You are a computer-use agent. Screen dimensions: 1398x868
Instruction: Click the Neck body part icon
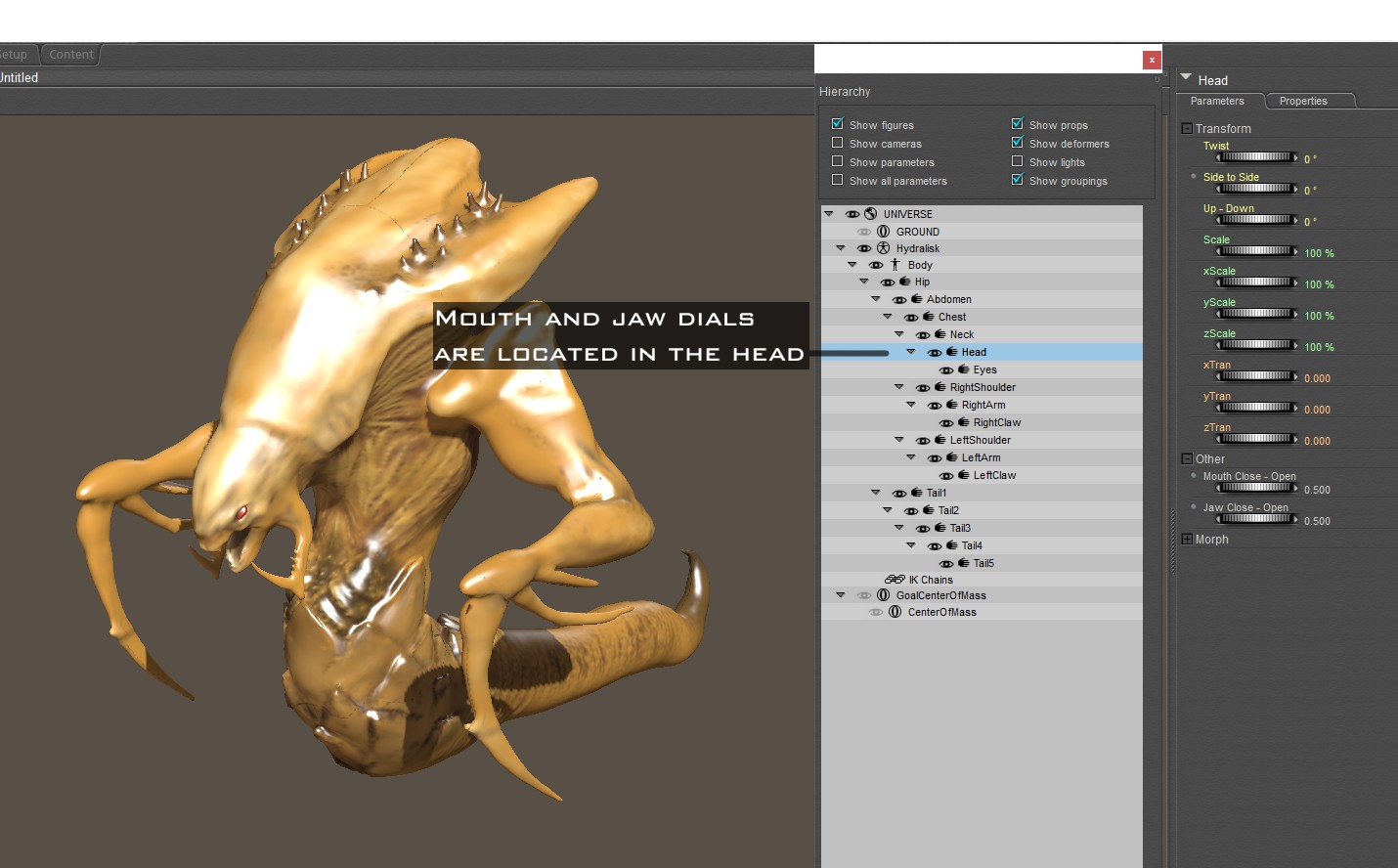[940, 334]
